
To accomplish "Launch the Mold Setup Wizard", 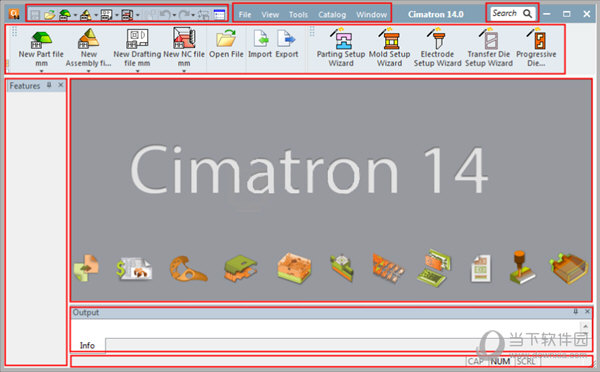I will click(390, 47).
